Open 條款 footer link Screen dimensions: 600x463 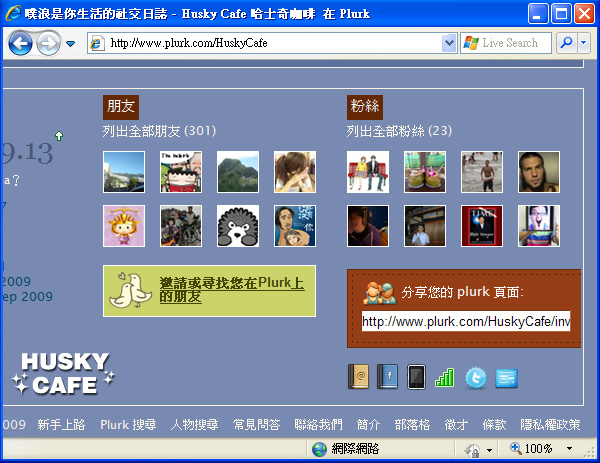[x=494, y=425]
